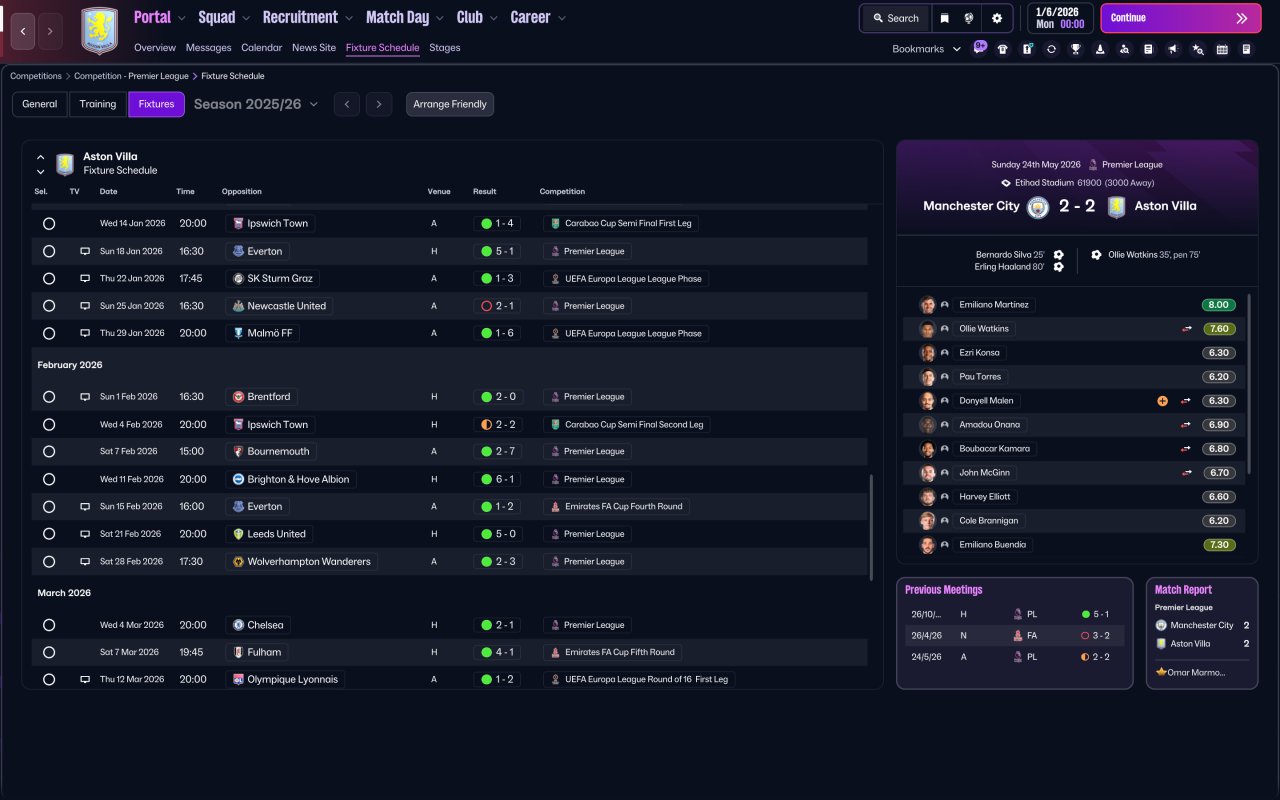This screenshot has height=800, width=1280.
Task: Click the player ratings list scrollbar
Action: (x=1250, y=384)
